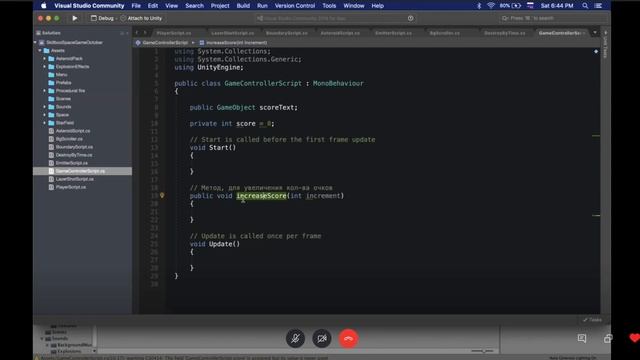Open the File menu

pos(136,6)
